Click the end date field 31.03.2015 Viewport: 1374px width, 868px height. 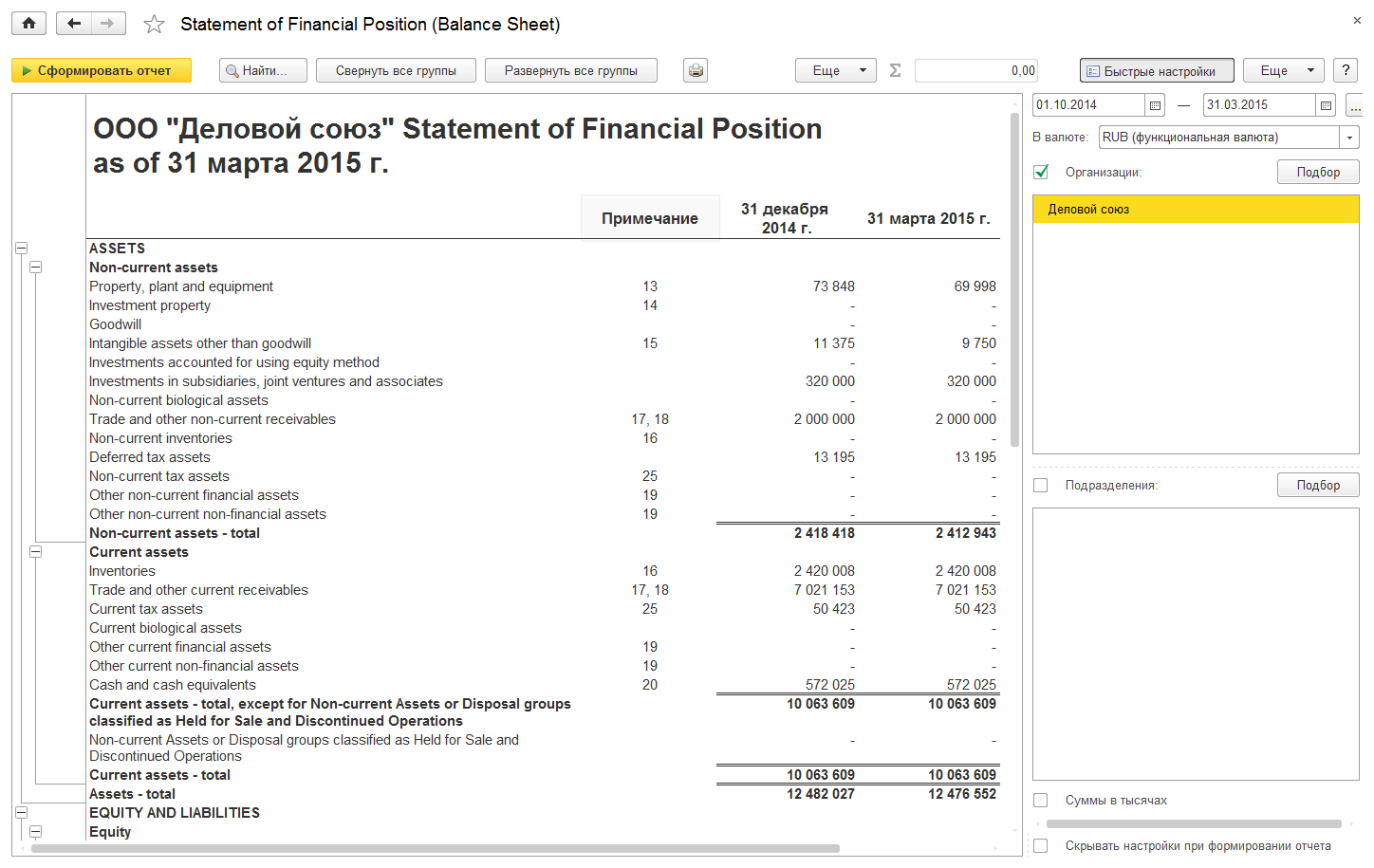pyautogui.click(x=1259, y=105)
